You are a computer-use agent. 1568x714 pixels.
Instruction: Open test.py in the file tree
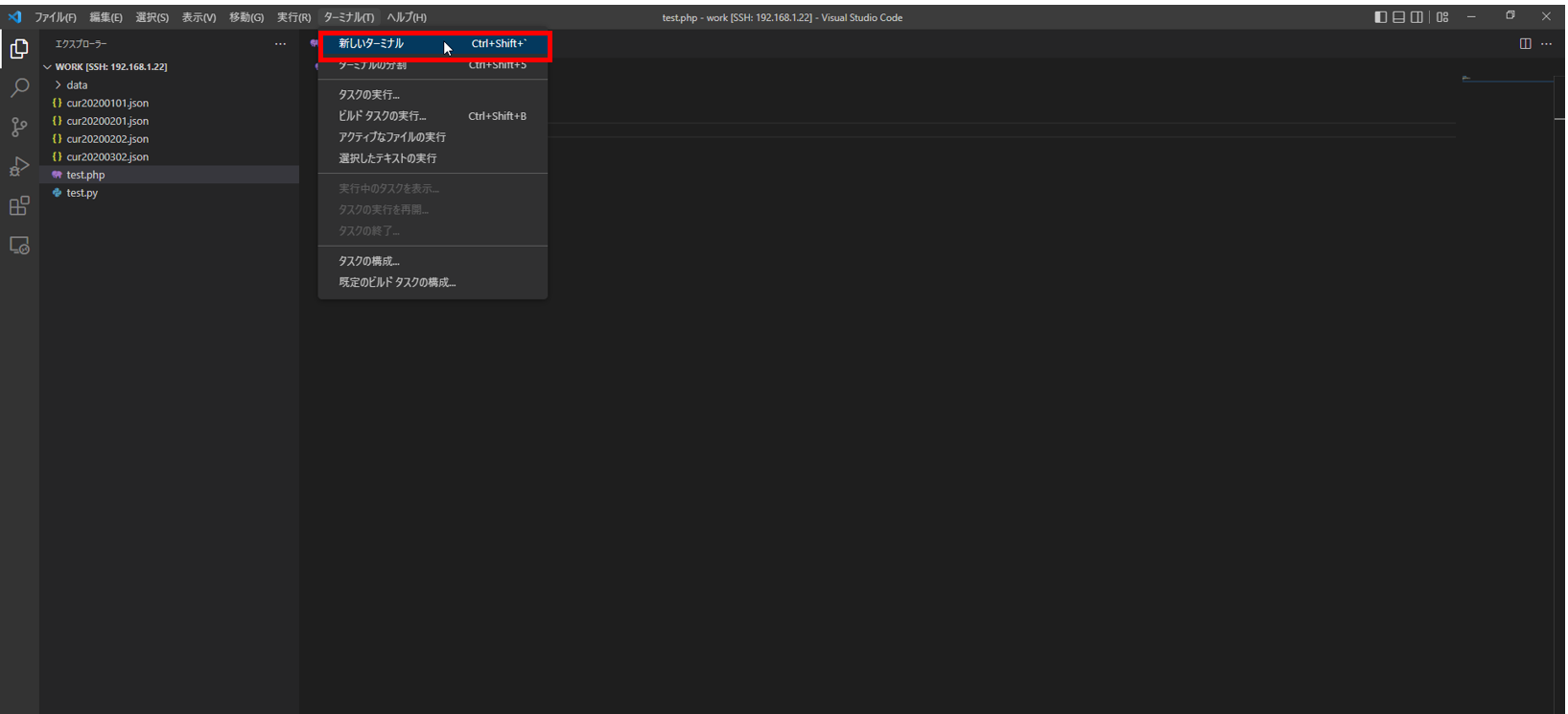point(170,193)
